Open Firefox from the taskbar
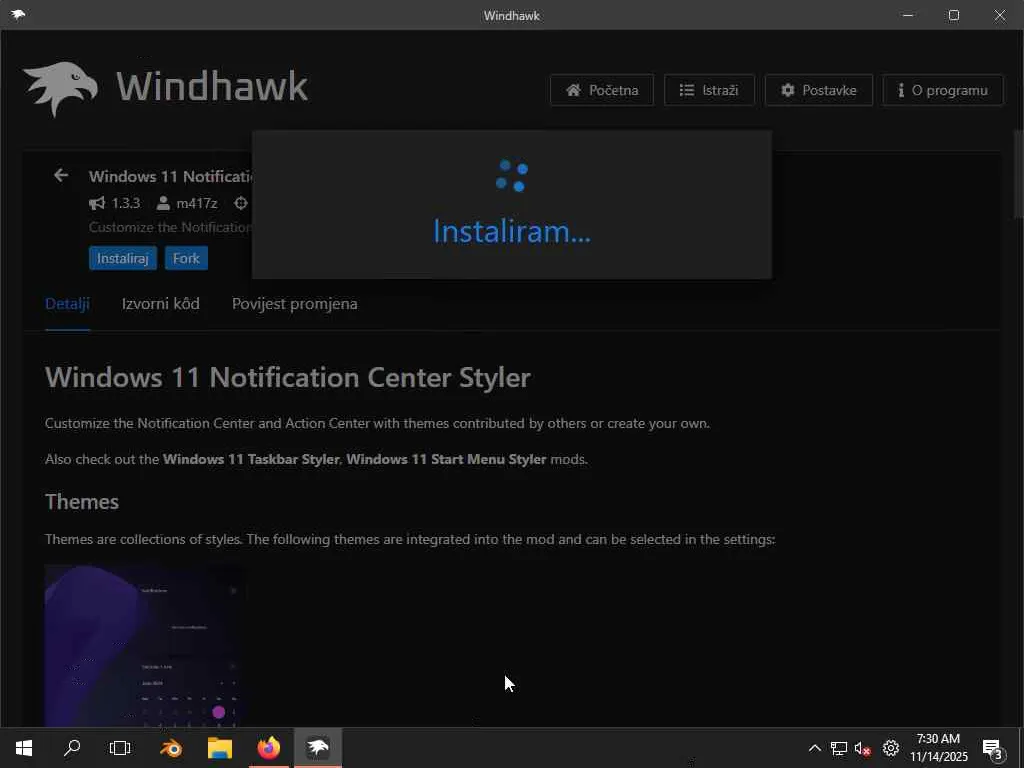Viewport: 1024px width, 768px height. pos(268,748)
